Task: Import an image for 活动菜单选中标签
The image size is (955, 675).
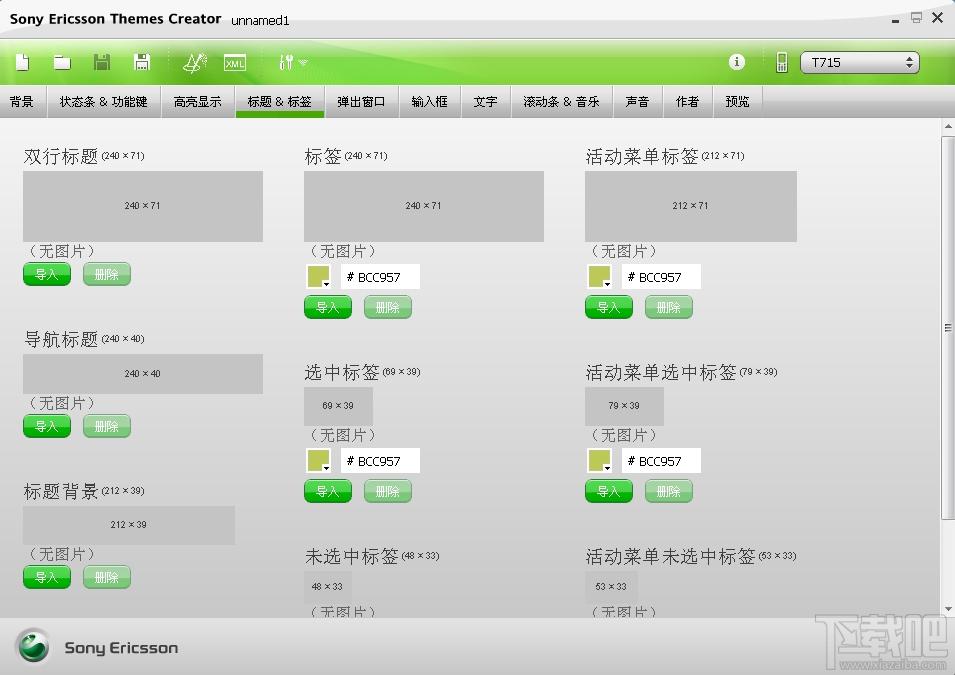Action: click(608, 491)
